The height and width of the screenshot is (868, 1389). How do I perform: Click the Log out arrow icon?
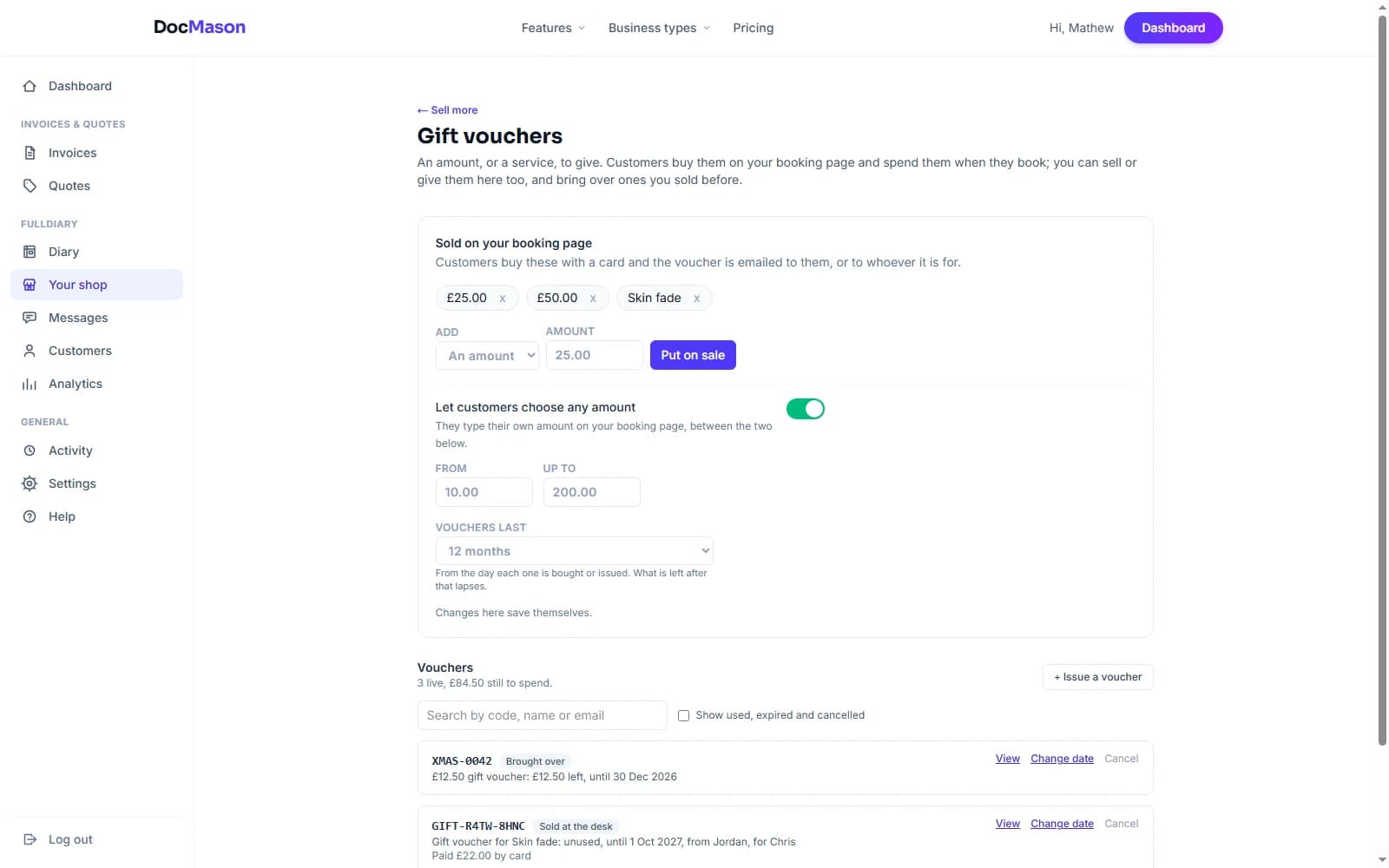tap(30, 839)
